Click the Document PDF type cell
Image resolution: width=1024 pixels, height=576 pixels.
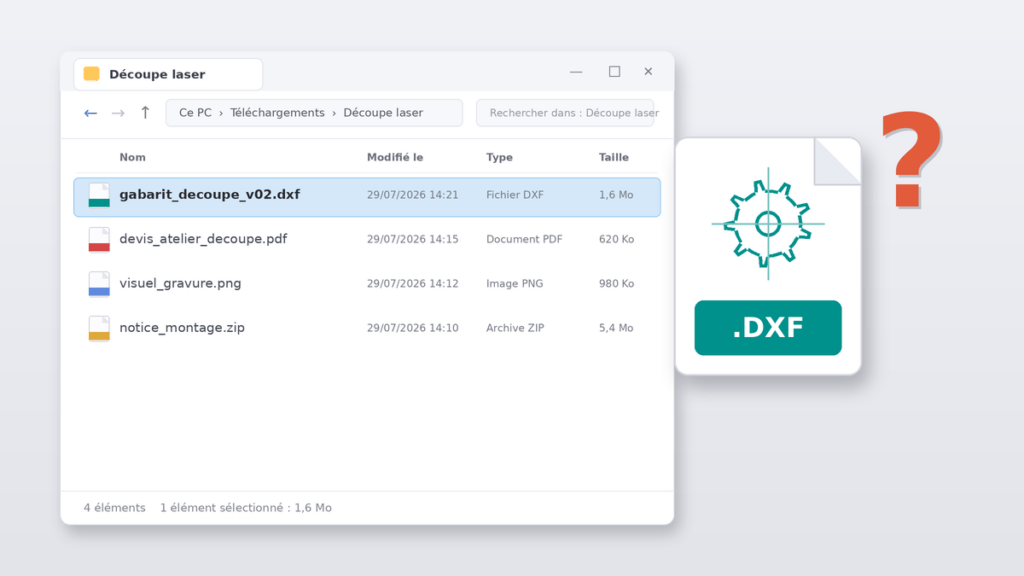[524, 240]
